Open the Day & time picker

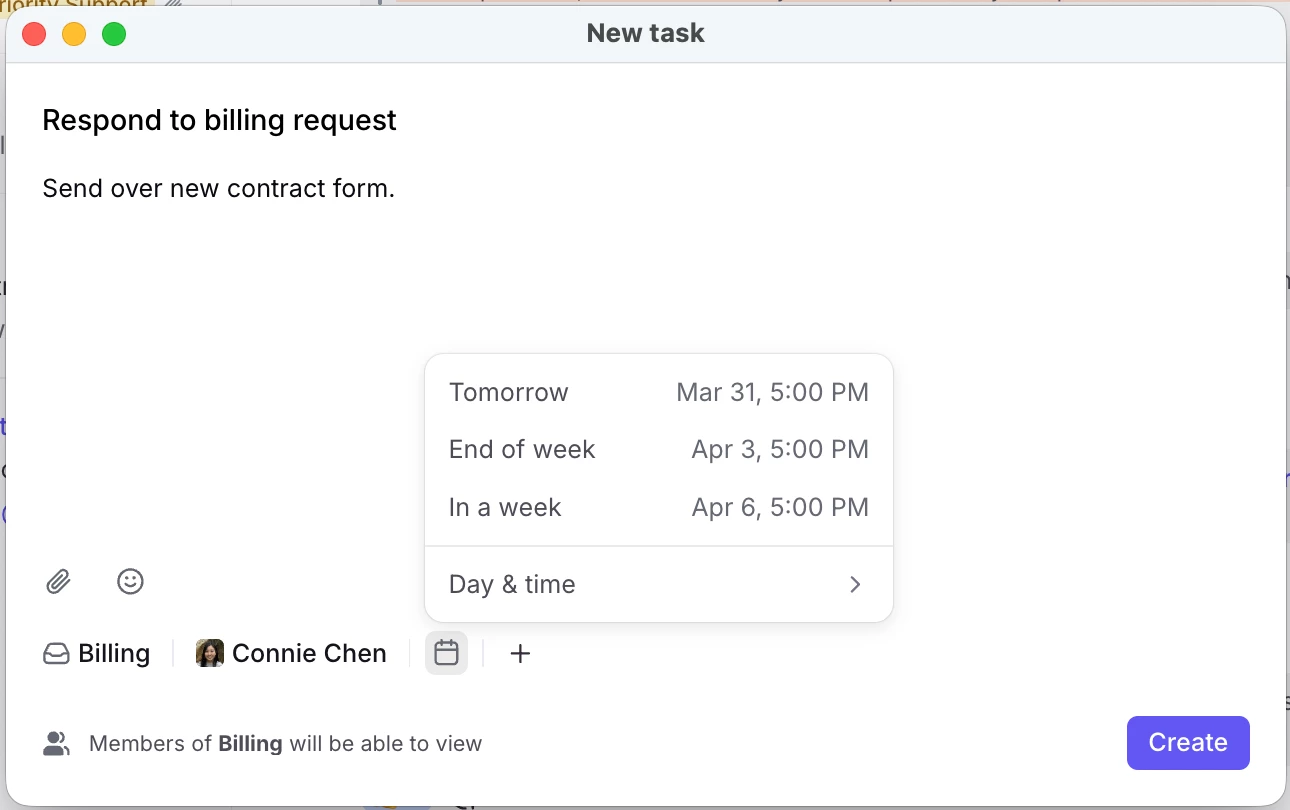point(659,584)
